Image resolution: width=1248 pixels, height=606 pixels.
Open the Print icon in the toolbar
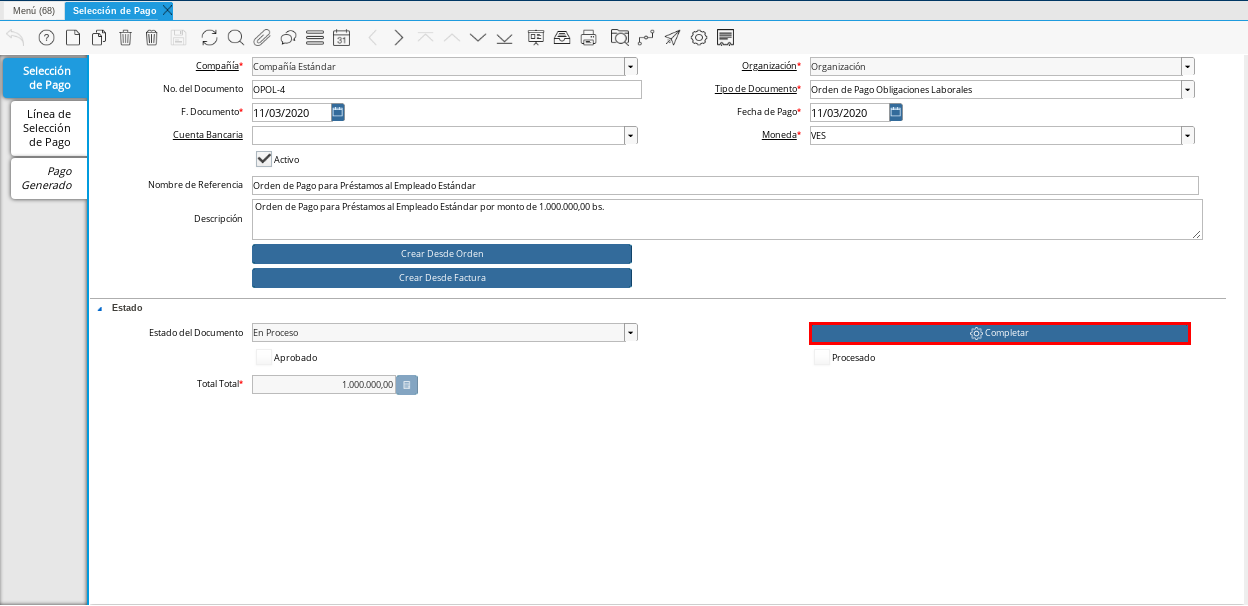point(589,38)
